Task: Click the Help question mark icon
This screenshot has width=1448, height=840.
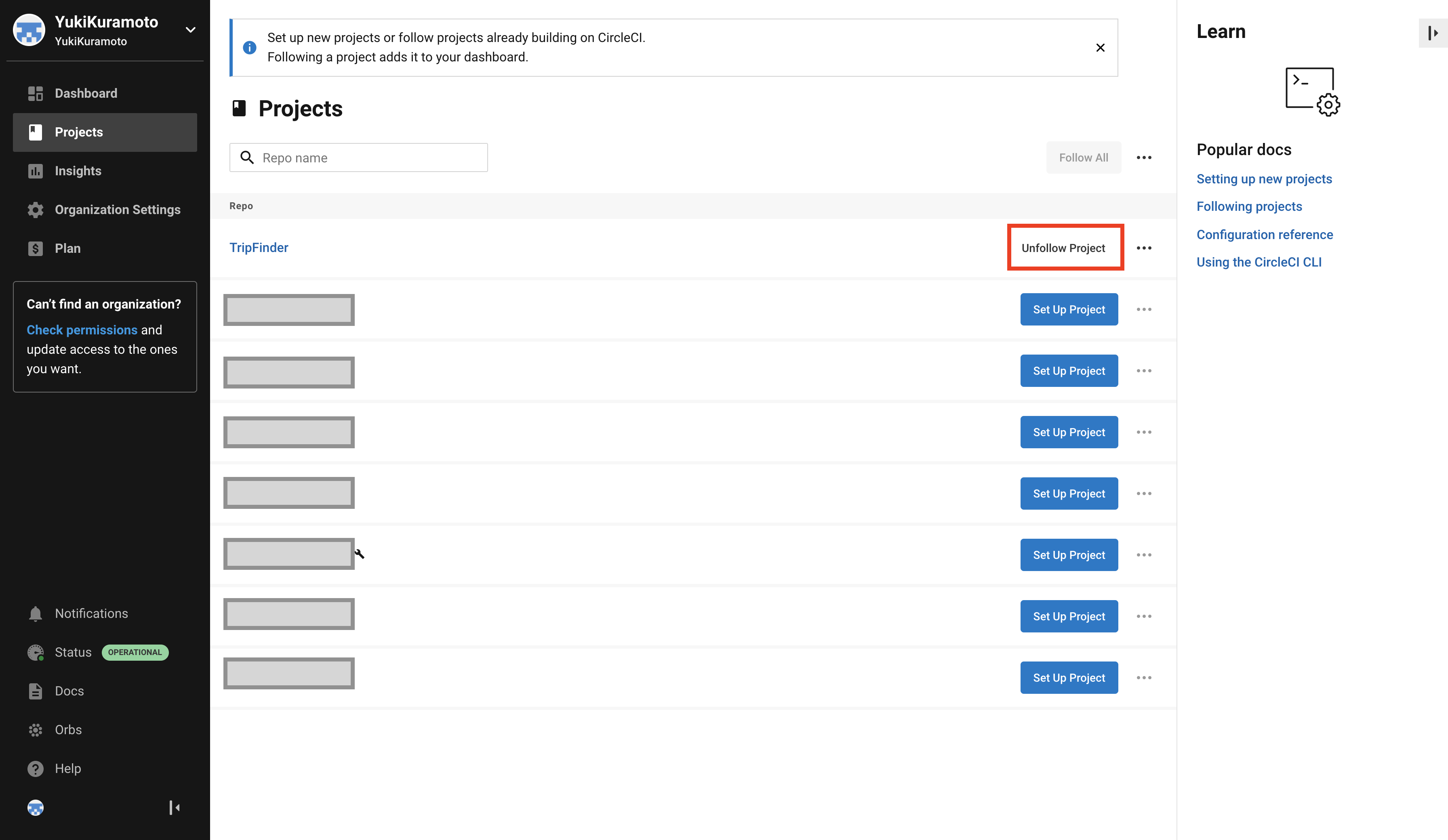Action: (36, 769)
